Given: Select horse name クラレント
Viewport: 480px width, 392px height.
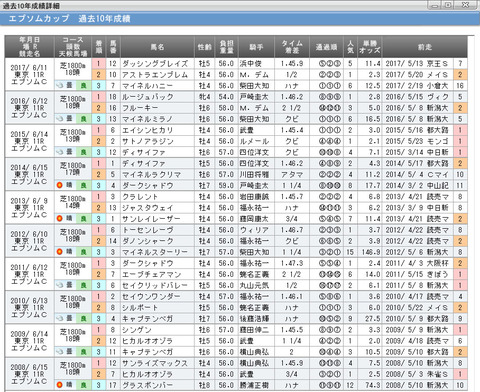Looking at the screenshot, I should (x=140, y=197).
